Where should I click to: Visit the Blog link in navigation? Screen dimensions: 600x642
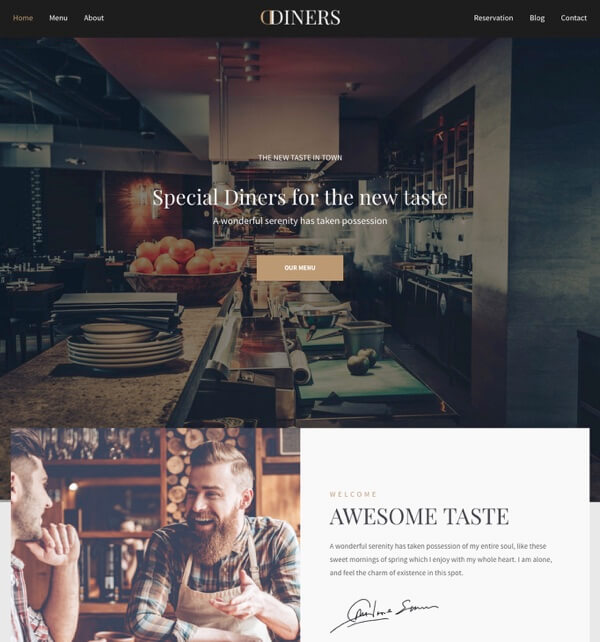pos(537,18)
